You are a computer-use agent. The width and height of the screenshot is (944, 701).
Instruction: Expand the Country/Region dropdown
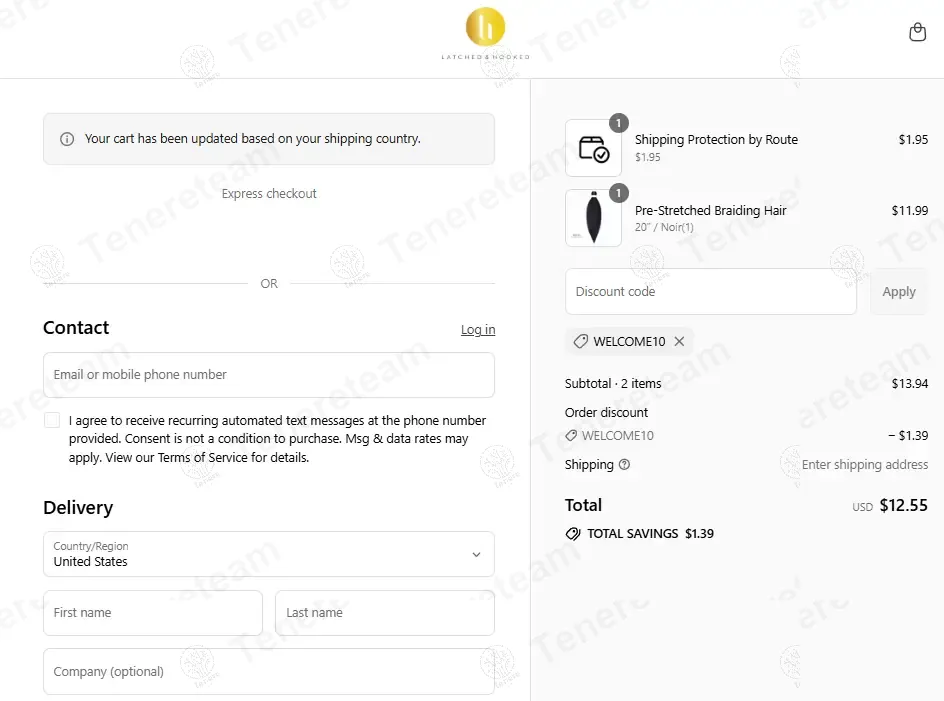(269, 554)
